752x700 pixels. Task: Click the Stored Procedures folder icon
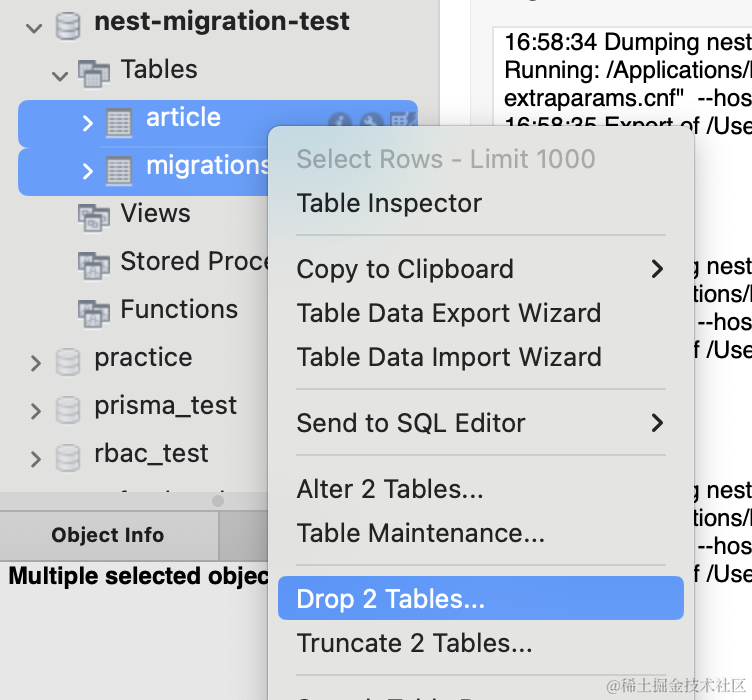point(94,263)
